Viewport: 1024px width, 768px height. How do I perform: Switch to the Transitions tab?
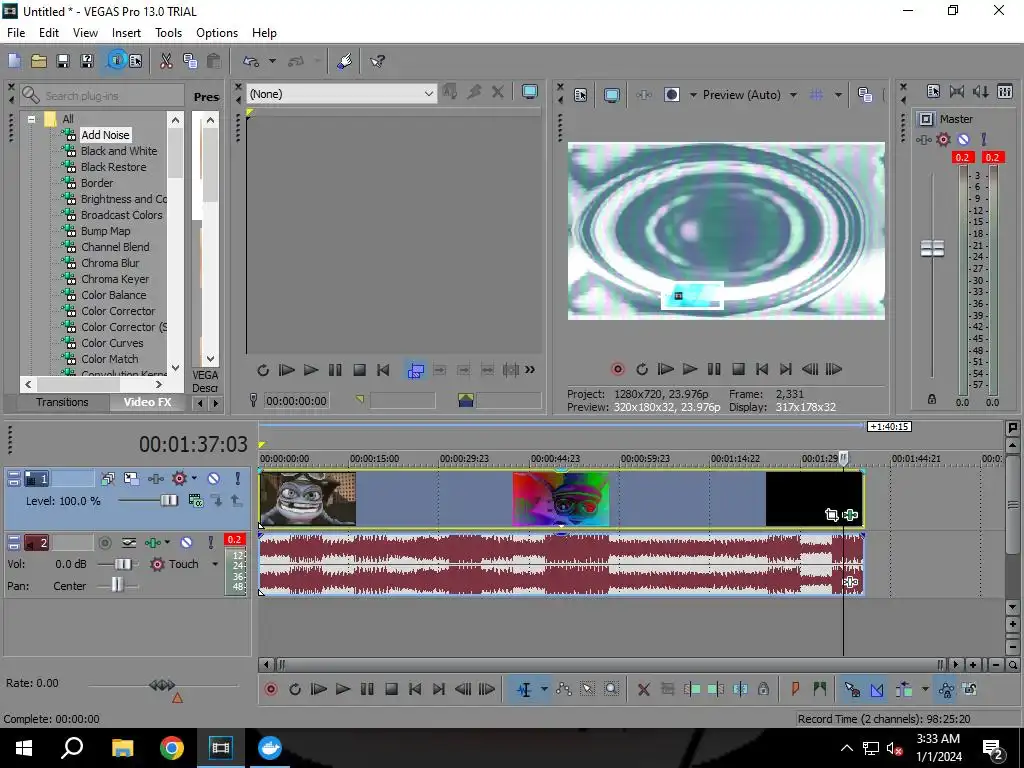[62, 402]
